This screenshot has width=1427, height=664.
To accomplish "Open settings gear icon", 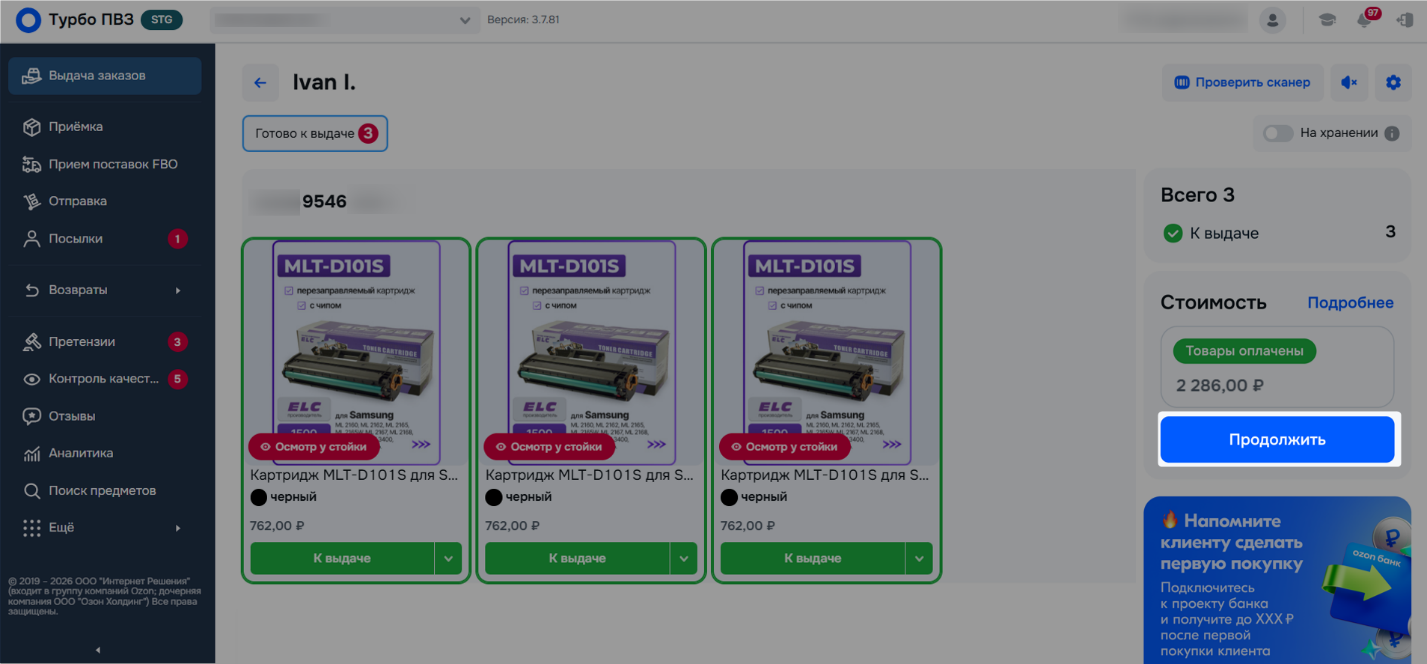I will (1393, 83).
